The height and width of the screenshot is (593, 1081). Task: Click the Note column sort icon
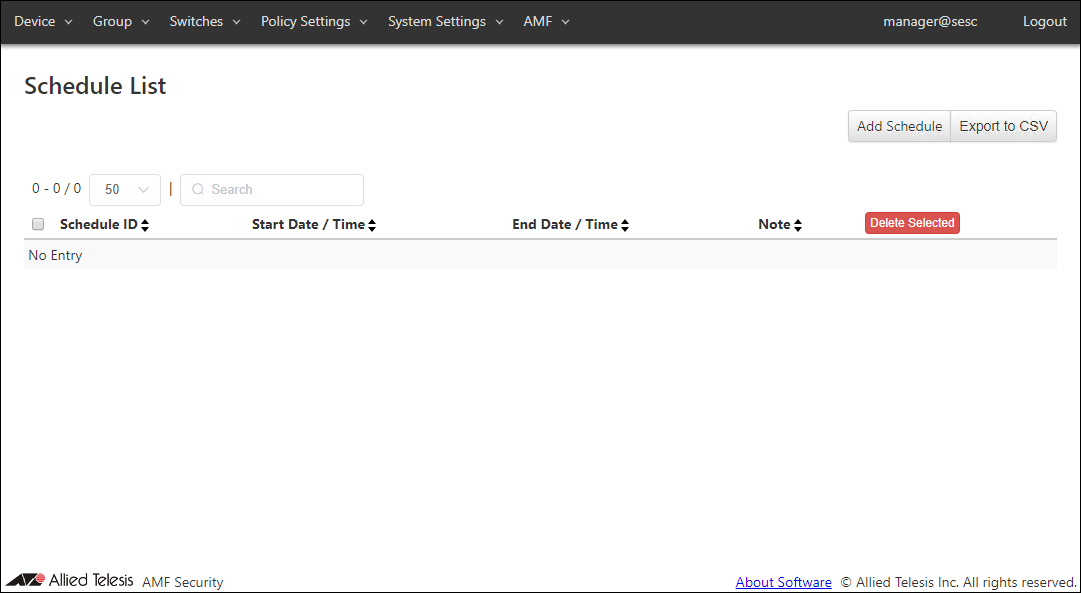798,226
